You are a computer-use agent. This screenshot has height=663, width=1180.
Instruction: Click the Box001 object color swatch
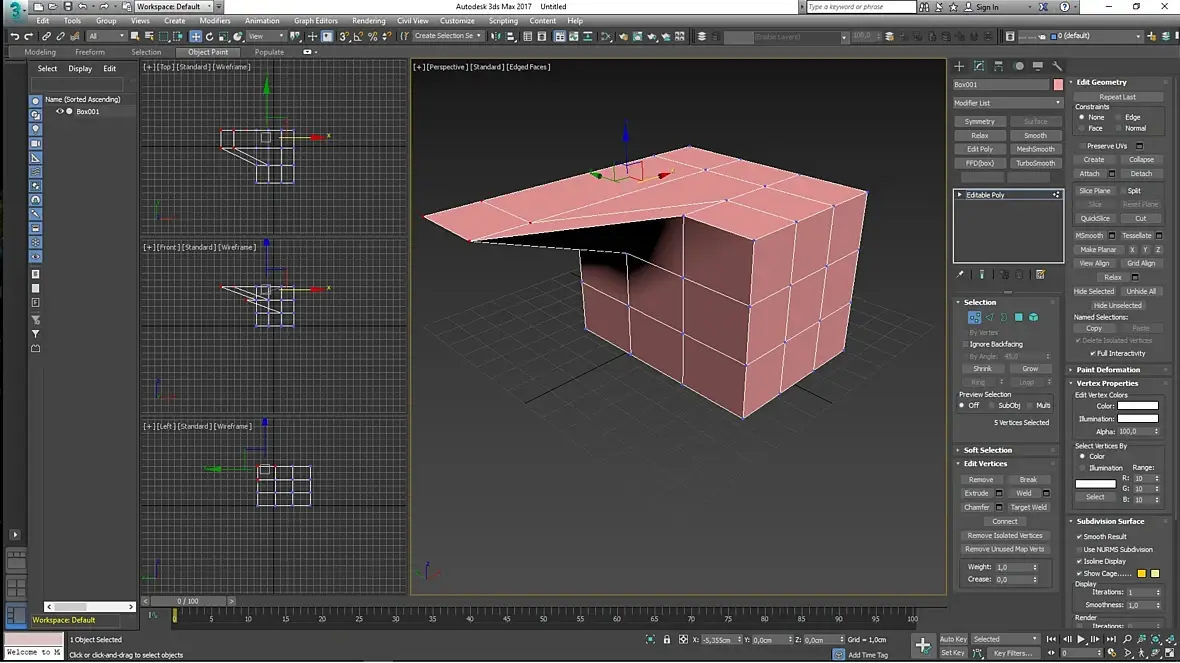[x=1058, y=84]
